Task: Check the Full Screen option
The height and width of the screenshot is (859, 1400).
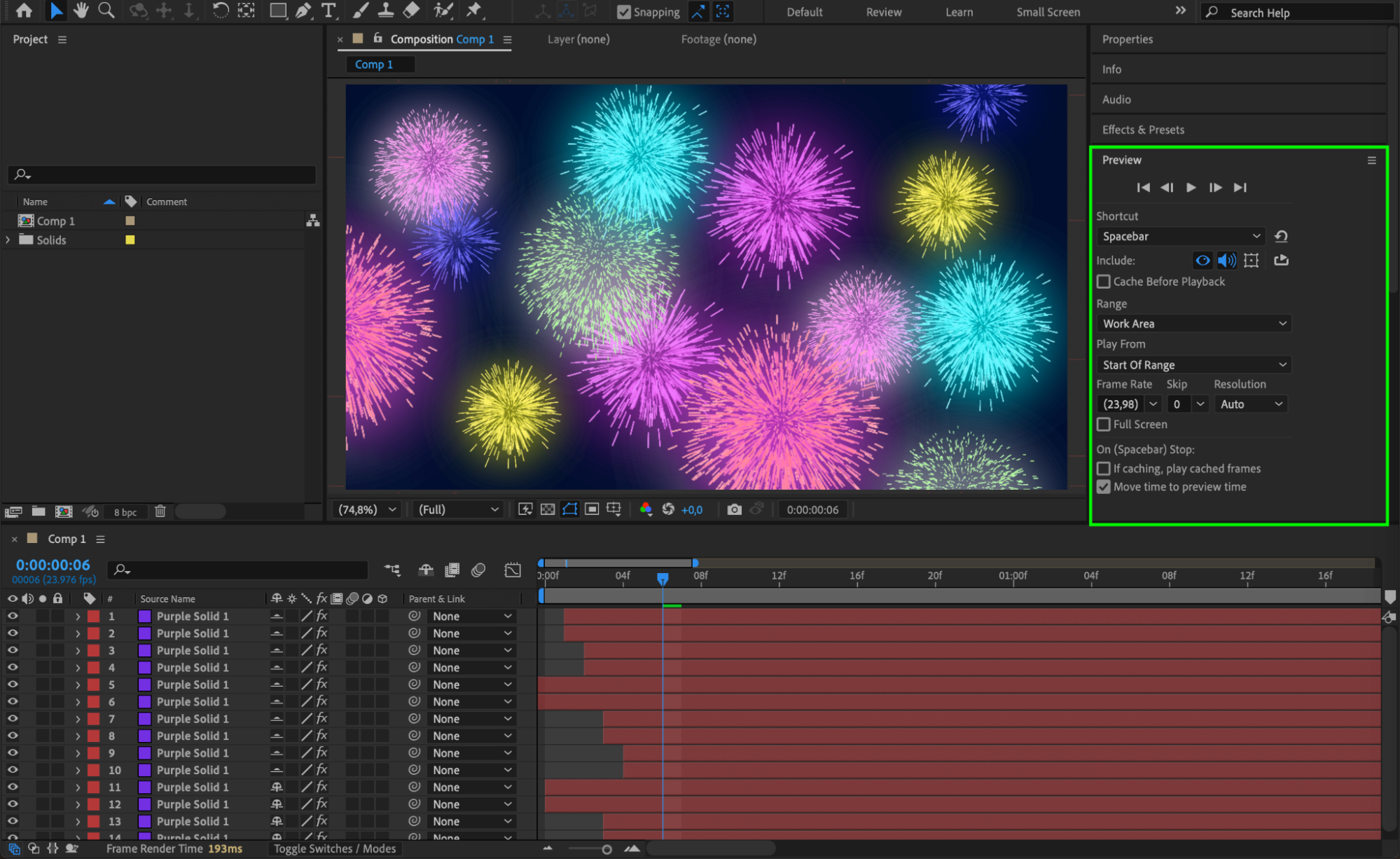Action: [x=1104, y=425]
